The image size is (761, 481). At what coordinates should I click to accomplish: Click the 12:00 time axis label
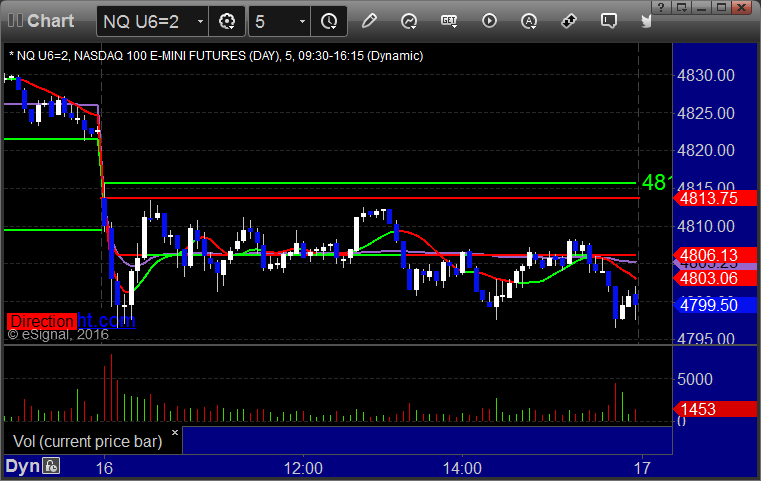pos(303,468)
